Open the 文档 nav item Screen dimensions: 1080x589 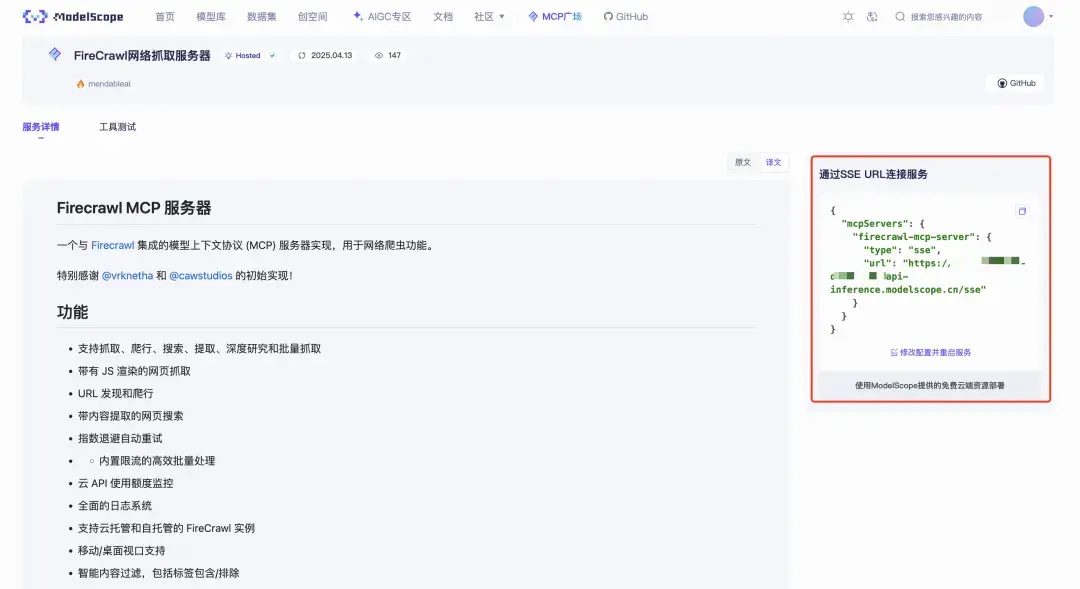tap(443, 17)
